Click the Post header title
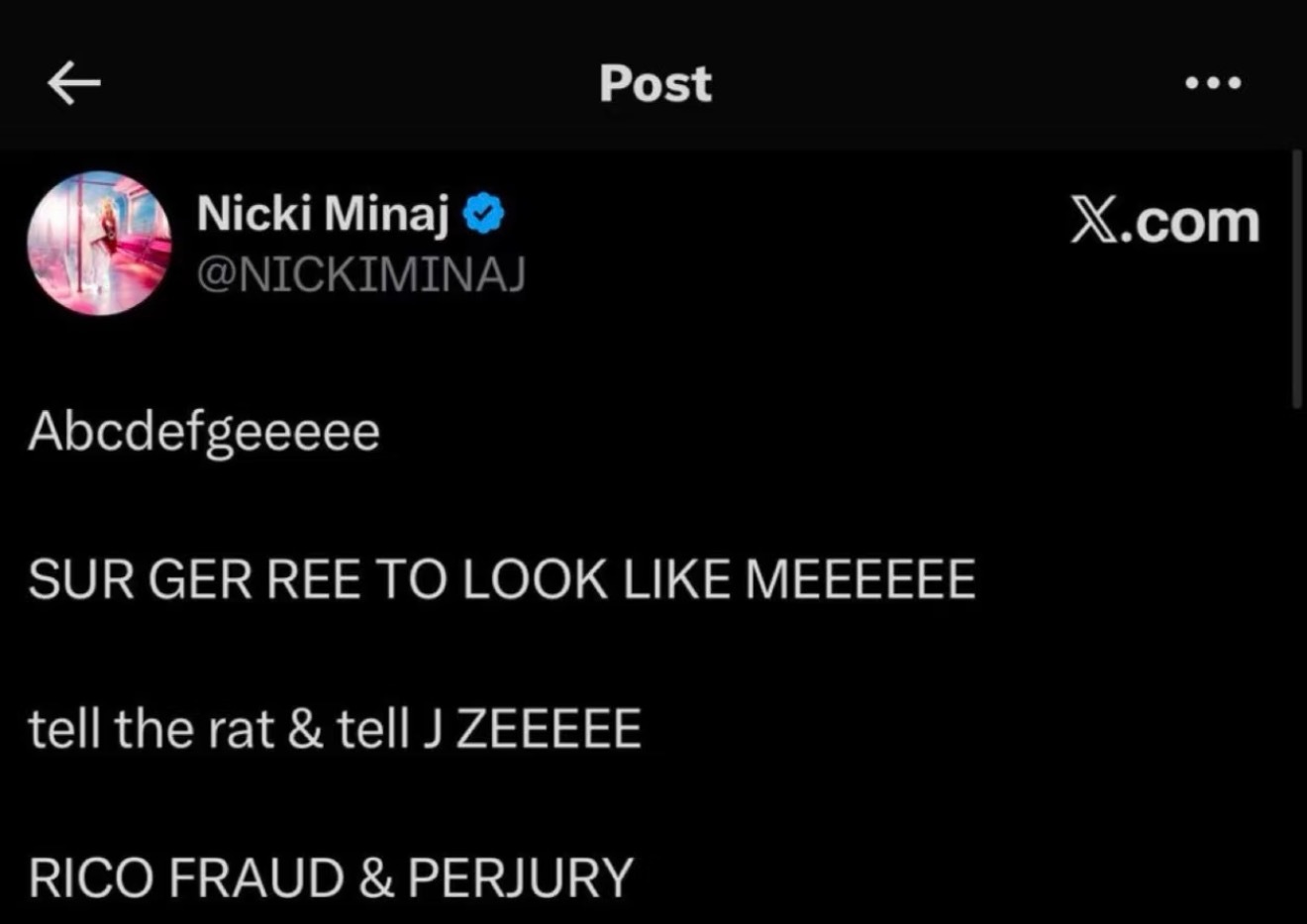Screen dimensions: 1307x924 coord(654,84)
